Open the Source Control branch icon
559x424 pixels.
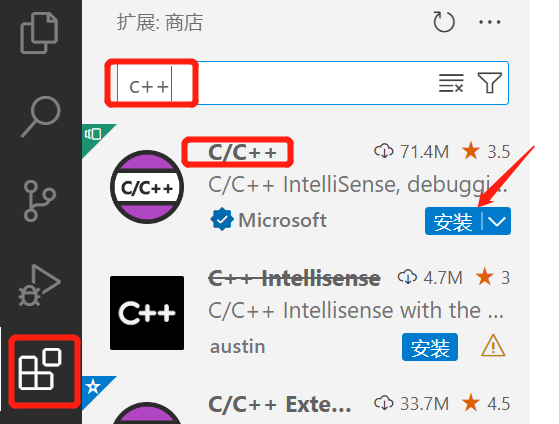click(x=40, y=201)
